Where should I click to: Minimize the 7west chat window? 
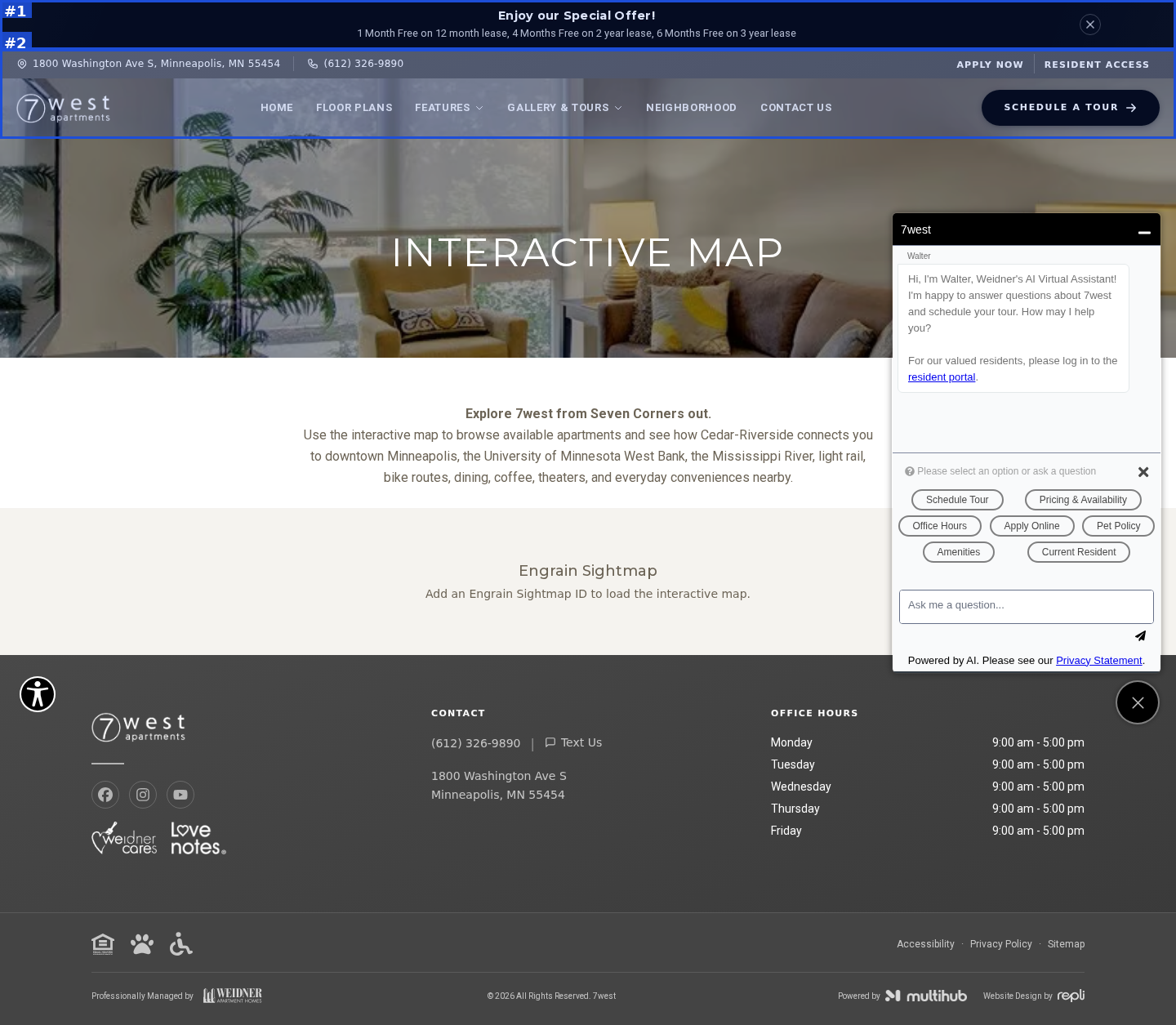tap(1144, 232)
